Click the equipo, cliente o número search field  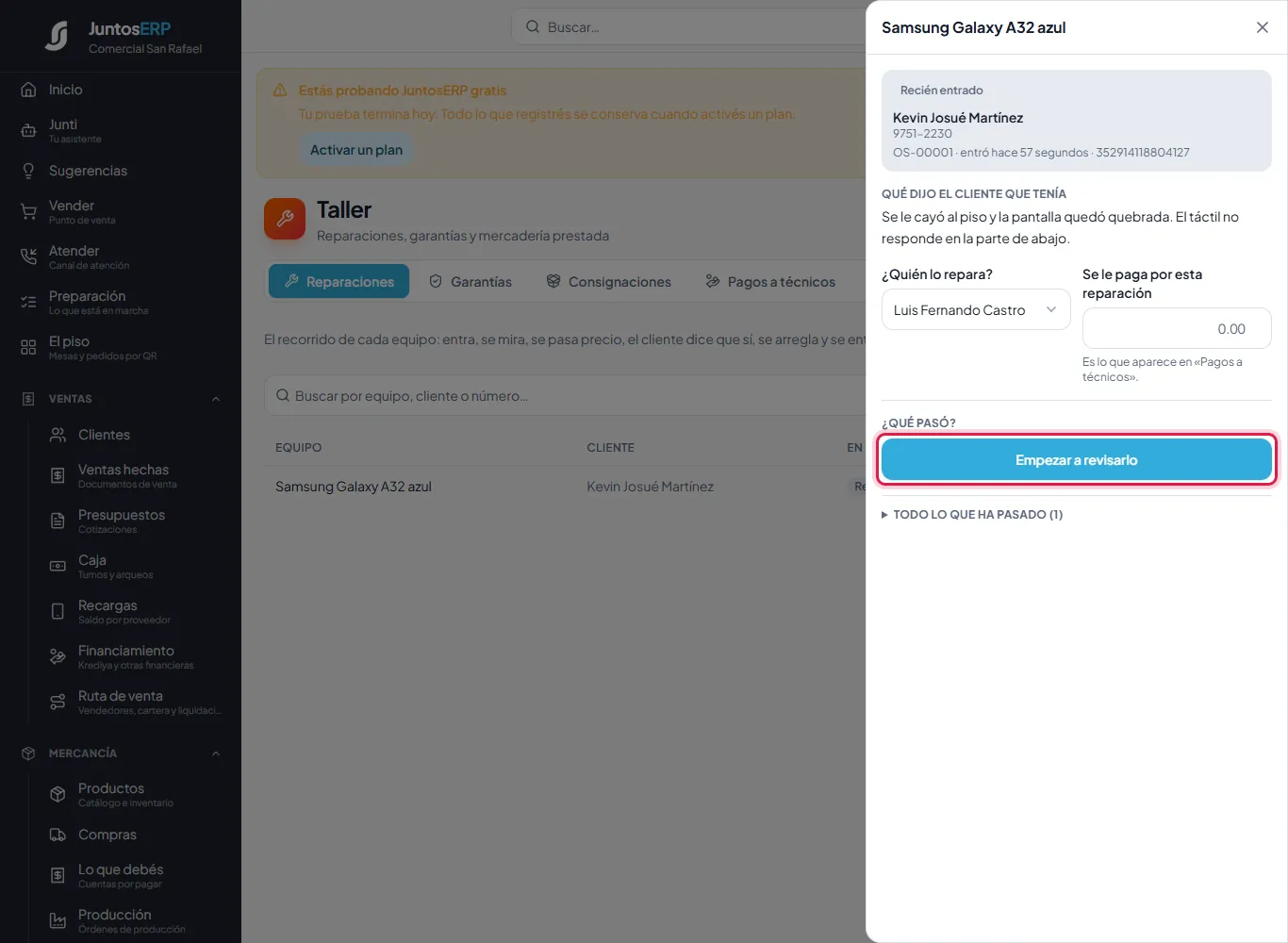pyautogui.click(x=566, y=395)
